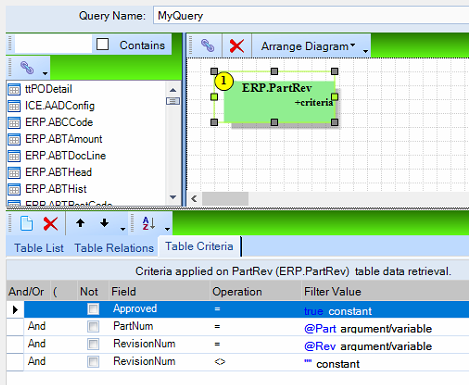The width and height of the screenshot is (469, 385).
Task: Move criteria row up with up arrow
Action: [x=80, y=223]
